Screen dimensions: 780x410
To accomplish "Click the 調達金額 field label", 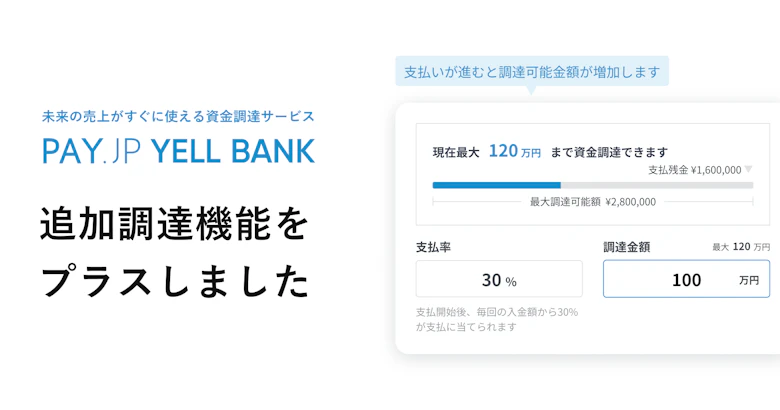I will point(627,246).
